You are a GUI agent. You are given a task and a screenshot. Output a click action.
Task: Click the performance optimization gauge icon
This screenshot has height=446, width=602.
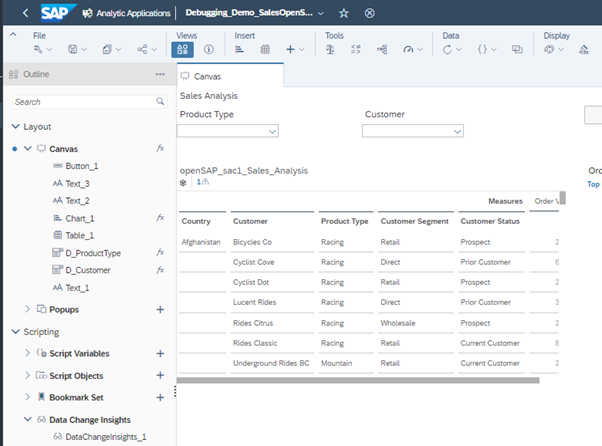tap(408, 50)
